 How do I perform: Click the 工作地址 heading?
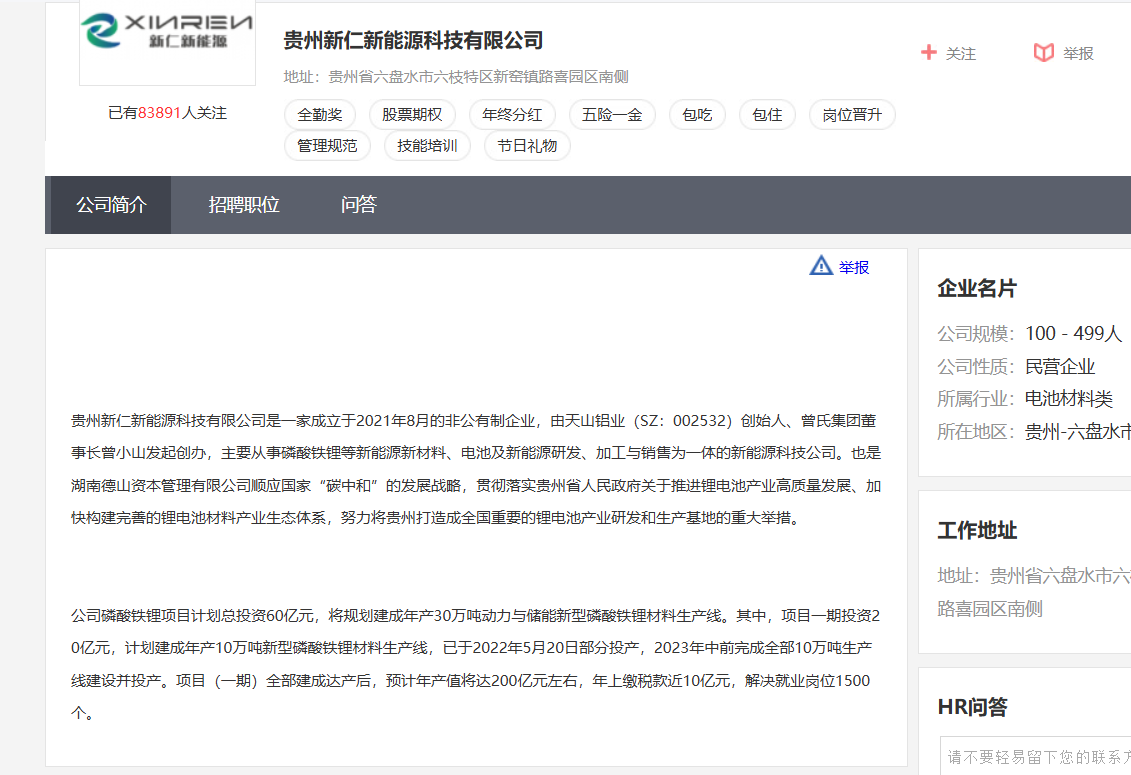(977, 530)
